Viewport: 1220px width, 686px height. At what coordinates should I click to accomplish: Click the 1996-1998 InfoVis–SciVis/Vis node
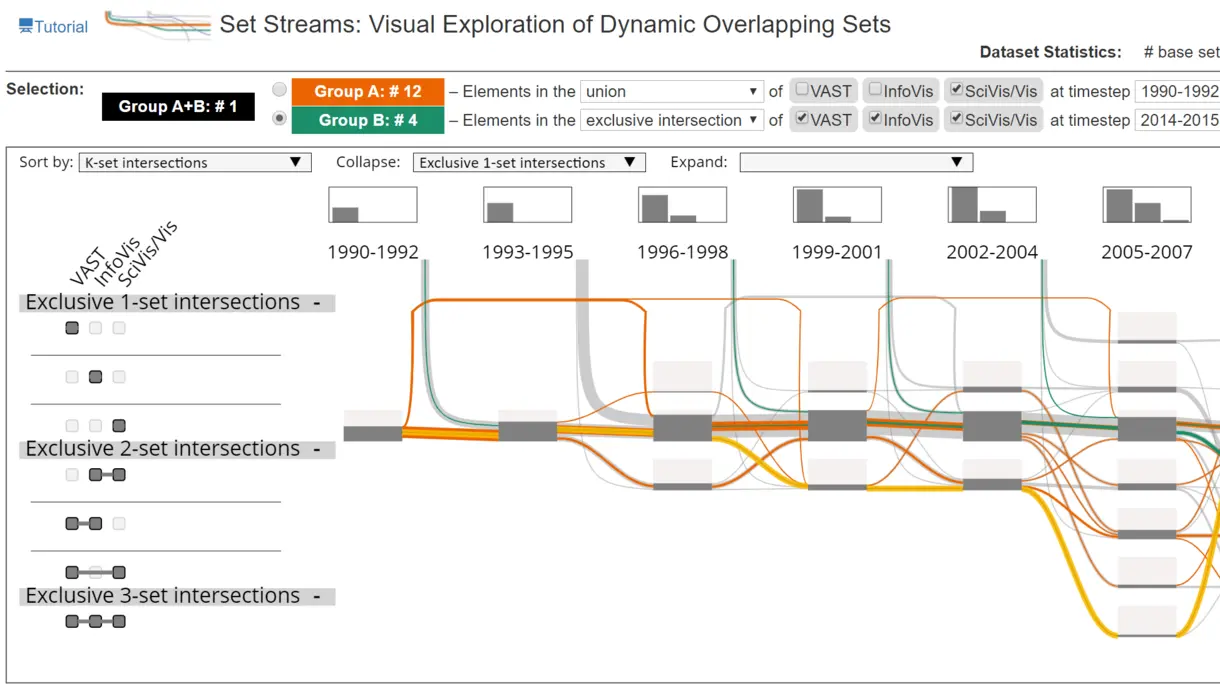[683, 487]
